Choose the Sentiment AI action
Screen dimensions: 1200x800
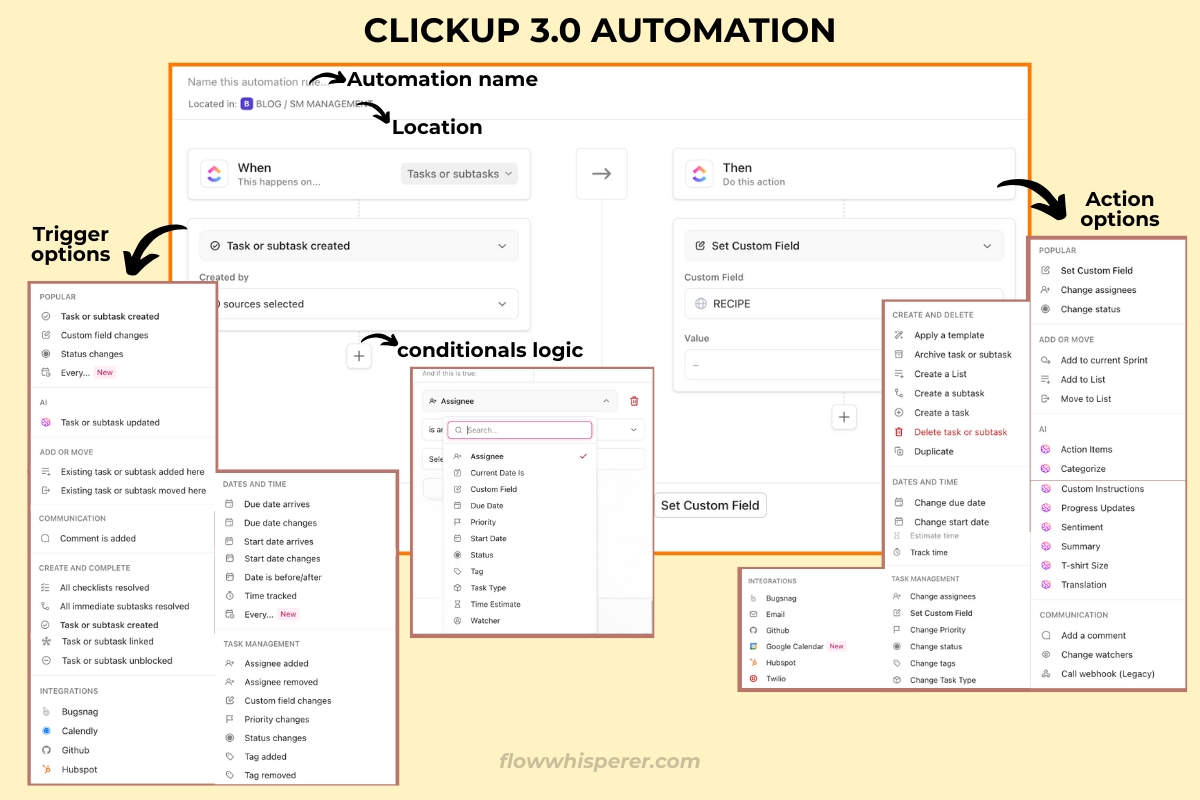point(1082,527)
